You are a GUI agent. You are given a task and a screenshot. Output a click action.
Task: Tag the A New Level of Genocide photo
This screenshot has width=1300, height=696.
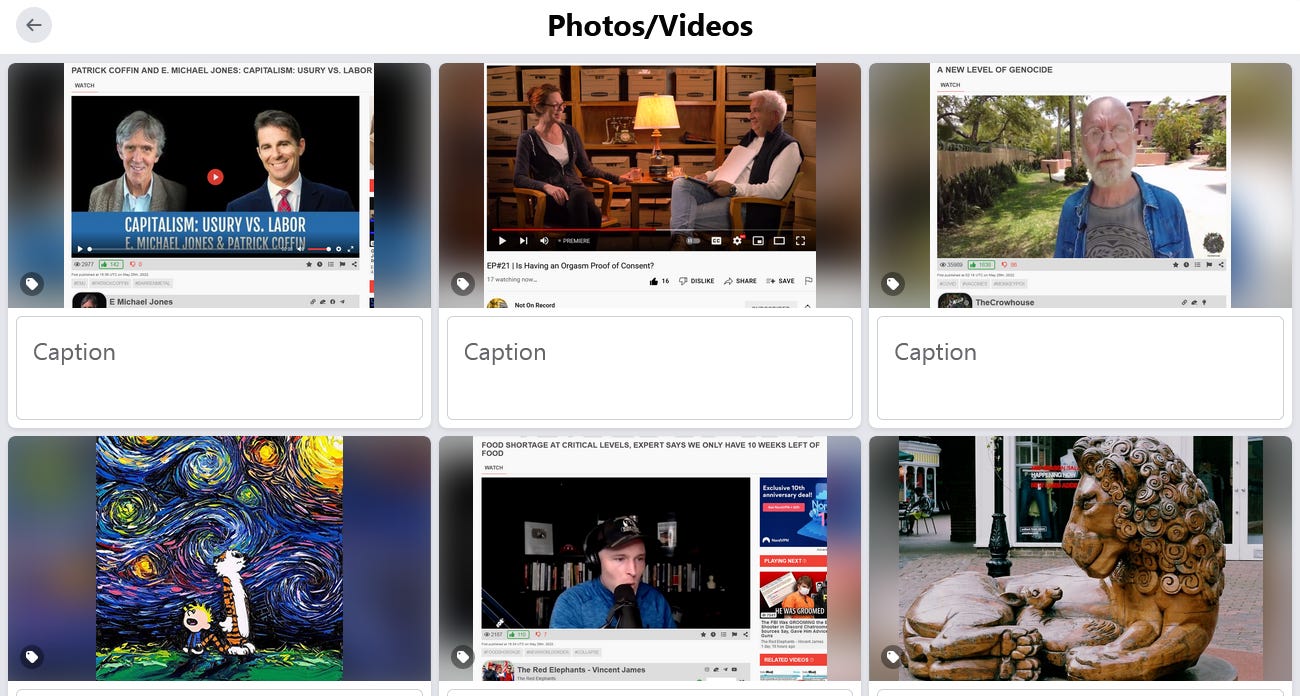(x=893, y=284)
